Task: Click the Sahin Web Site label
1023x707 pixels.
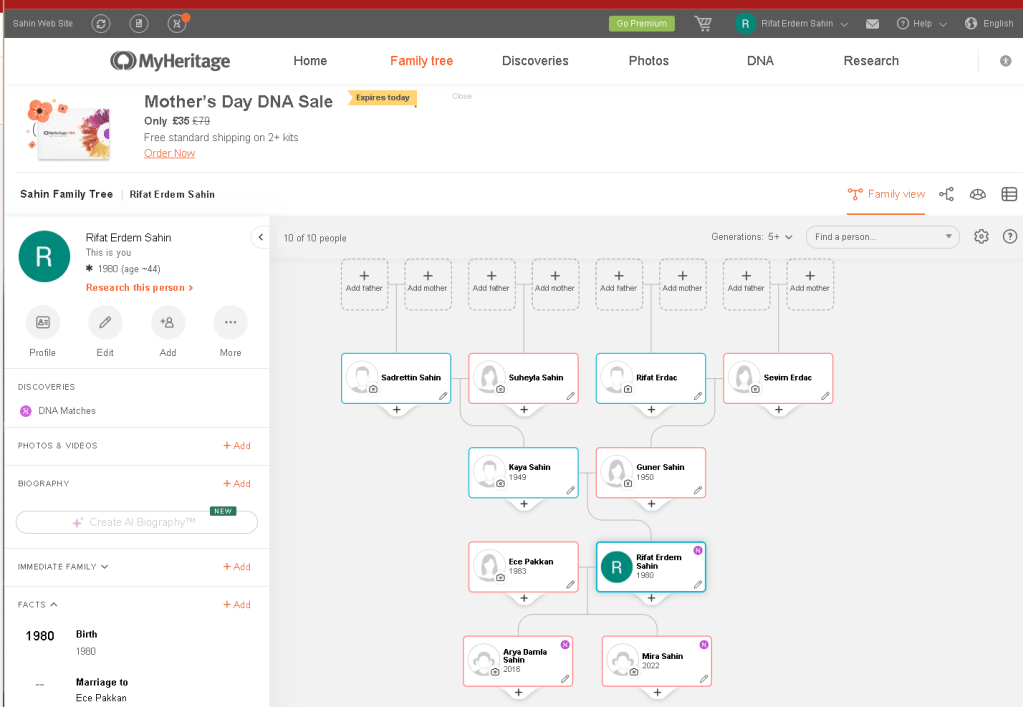Action: click(43, 23)
